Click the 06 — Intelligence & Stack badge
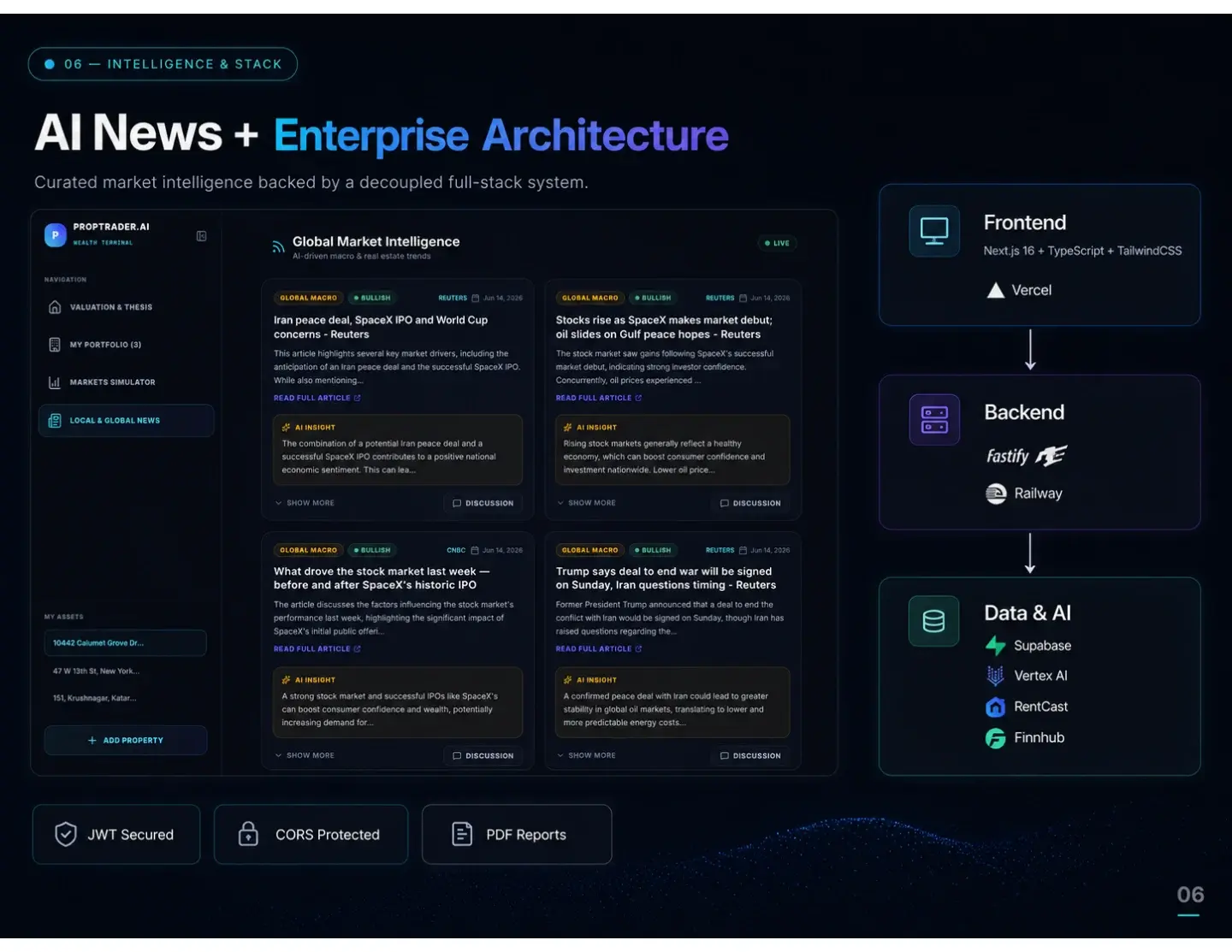This screenshot has width=1232, height=952. (x=163, y=64)
